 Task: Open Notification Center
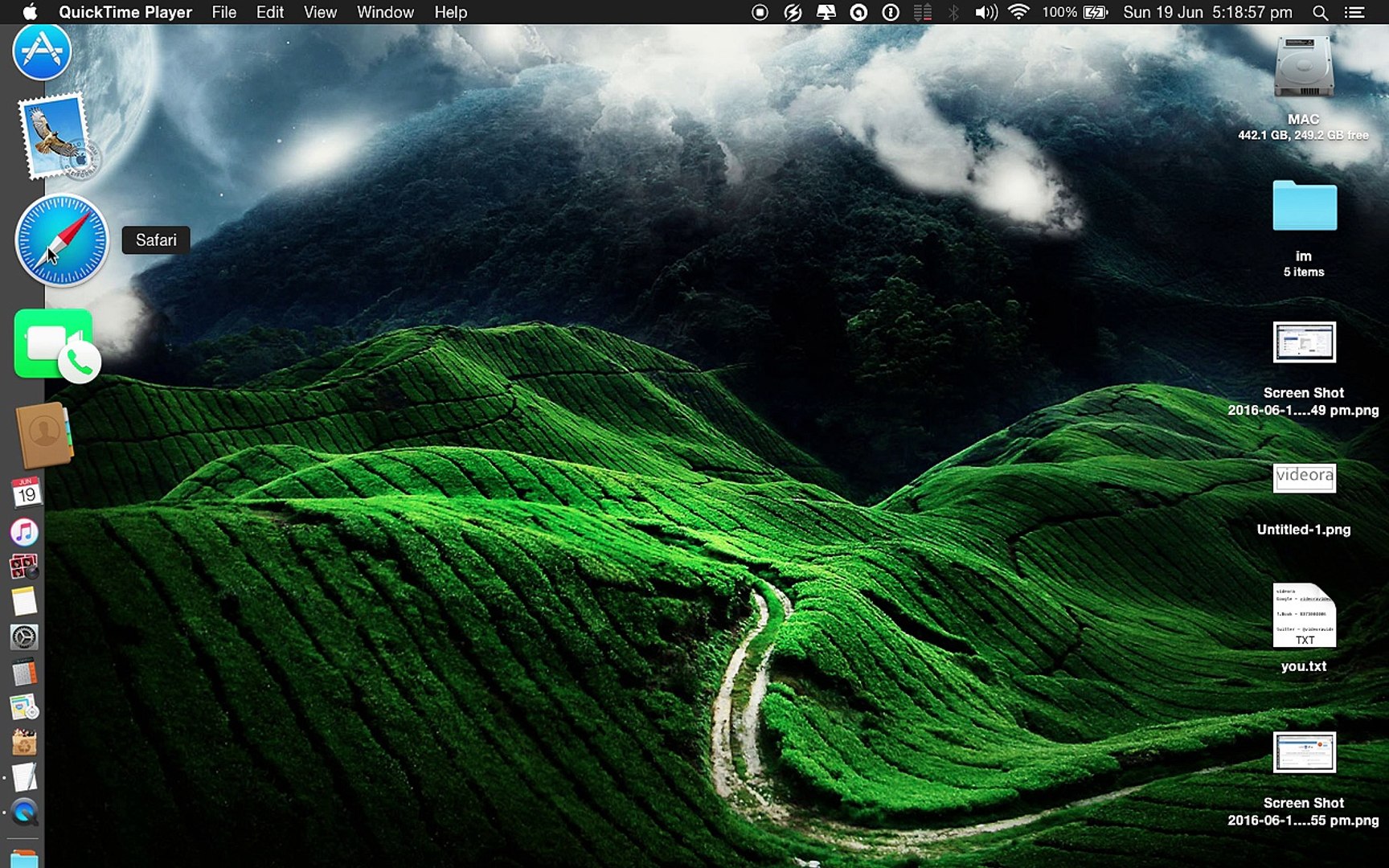point(1354,12)
